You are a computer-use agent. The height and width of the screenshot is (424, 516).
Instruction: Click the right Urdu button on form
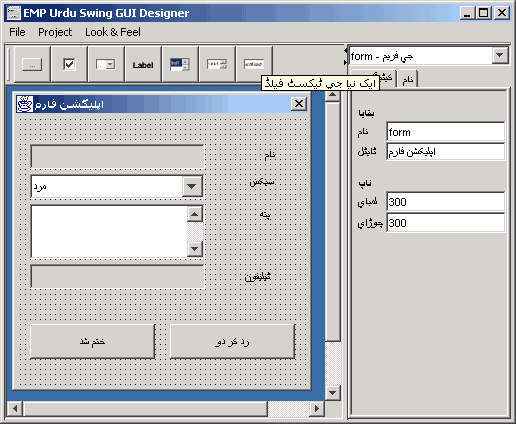click(x=232, y=341)
